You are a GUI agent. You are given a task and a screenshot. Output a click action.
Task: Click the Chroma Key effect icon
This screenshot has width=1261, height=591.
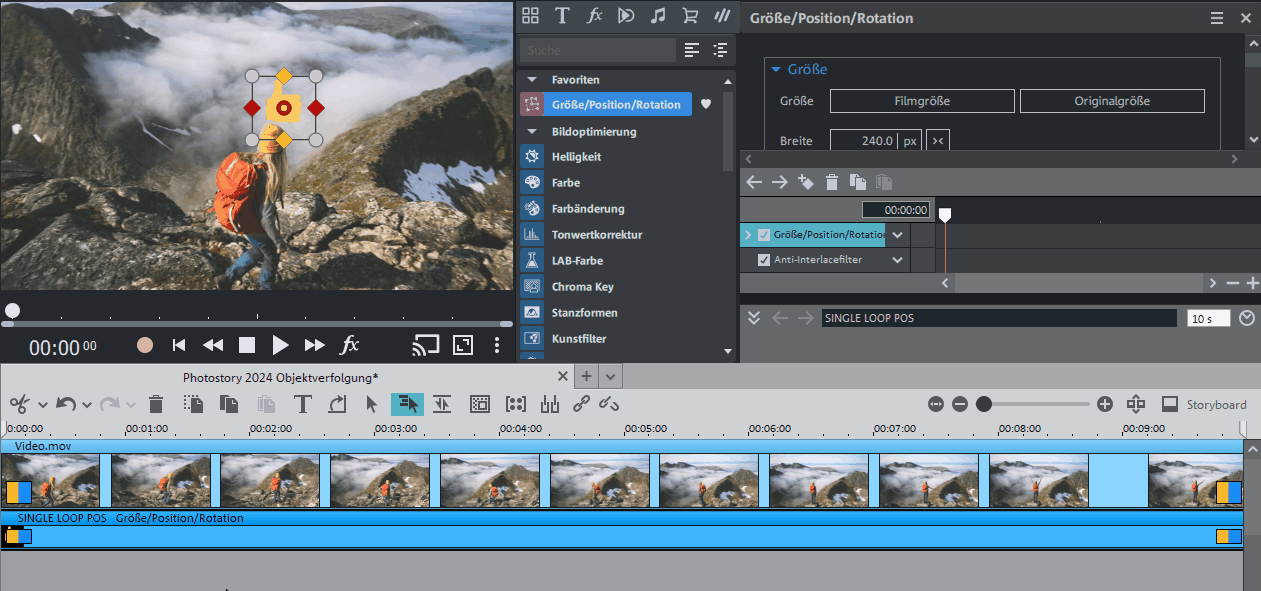pyautogui.click(x=532, y=287)
